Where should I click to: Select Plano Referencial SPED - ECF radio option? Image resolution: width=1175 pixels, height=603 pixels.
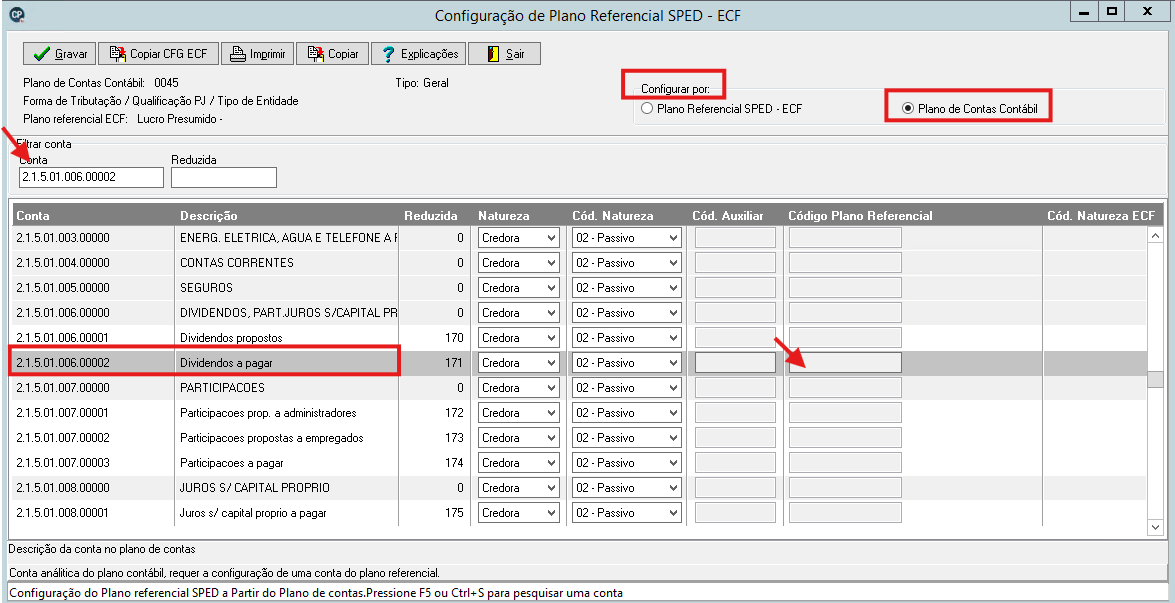pyautogui.click(x=721, y=109)
